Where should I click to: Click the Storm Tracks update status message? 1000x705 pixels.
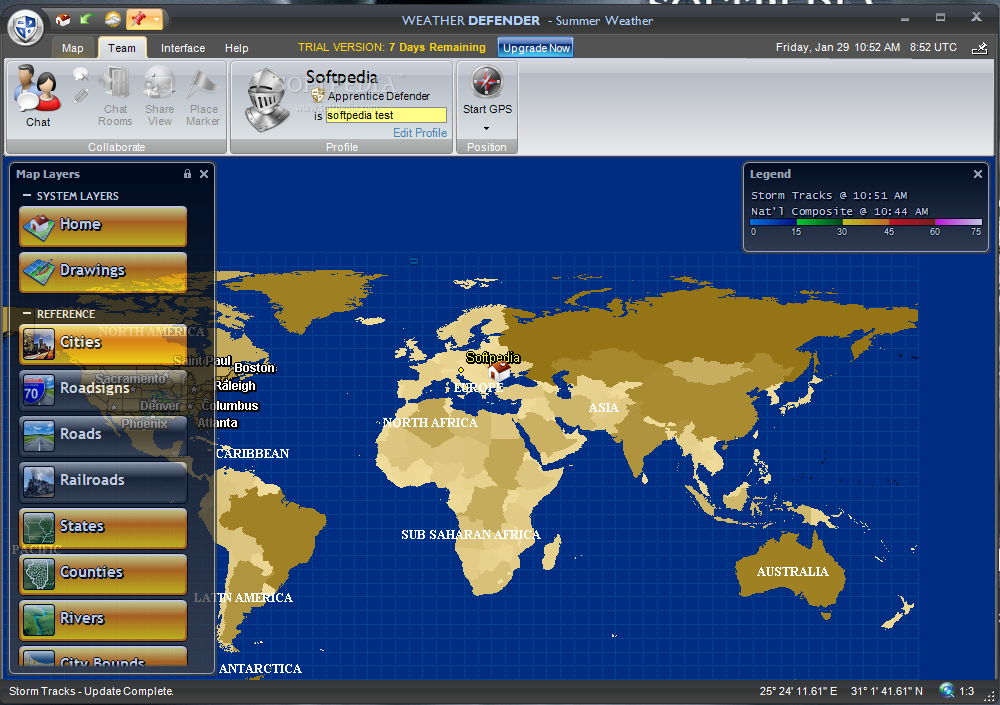91,691
